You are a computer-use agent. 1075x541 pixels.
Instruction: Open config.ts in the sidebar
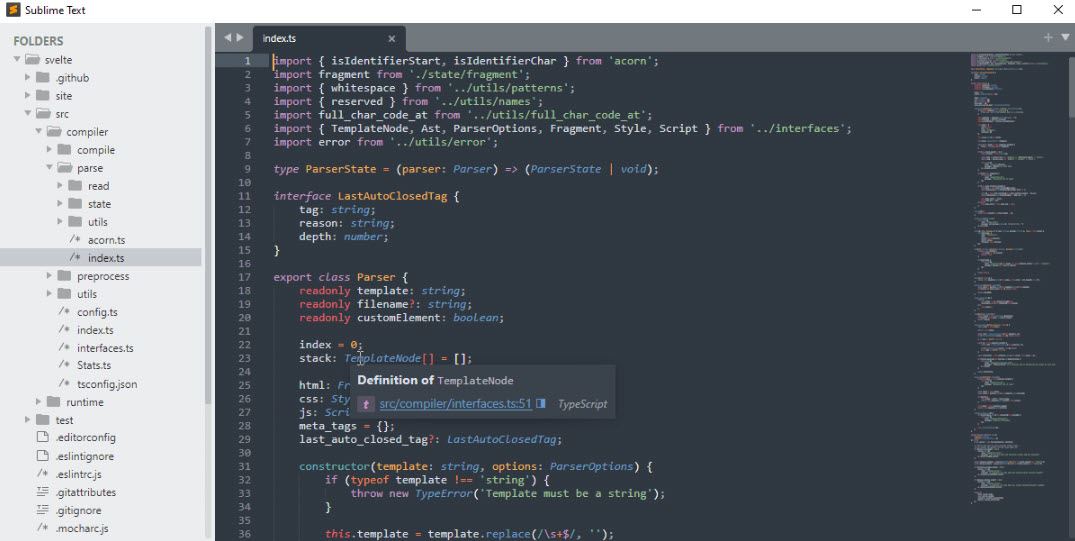pyautogui.click(x=97, y=312)
